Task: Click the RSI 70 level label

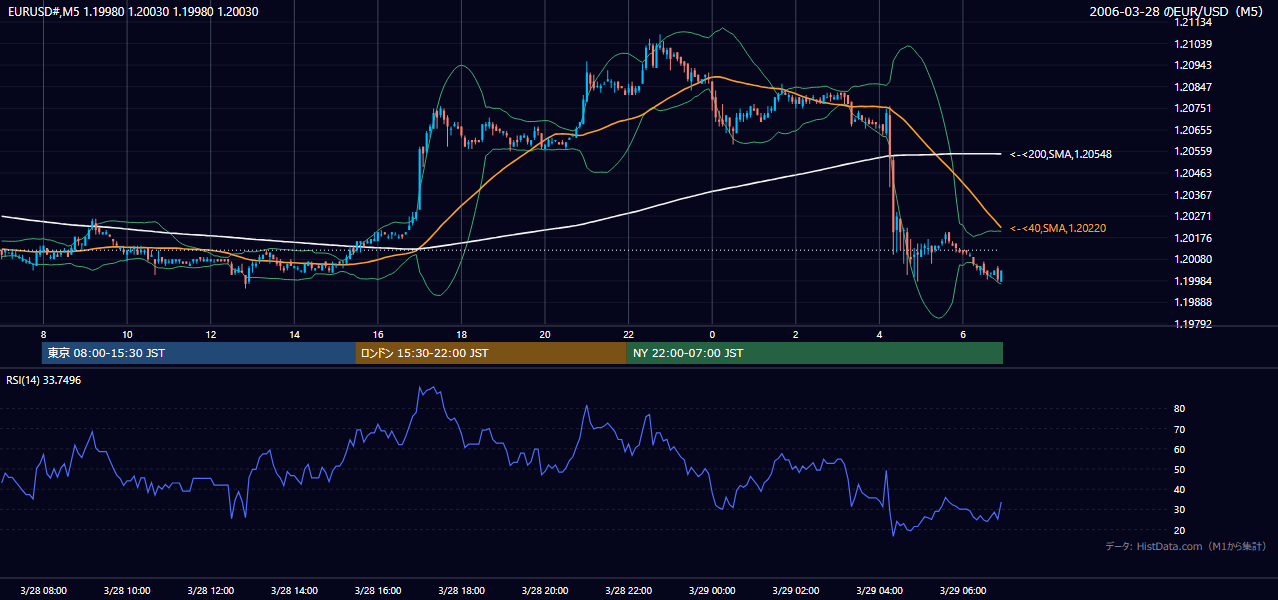Action: pyautogui.click(x=1180, y=429)
